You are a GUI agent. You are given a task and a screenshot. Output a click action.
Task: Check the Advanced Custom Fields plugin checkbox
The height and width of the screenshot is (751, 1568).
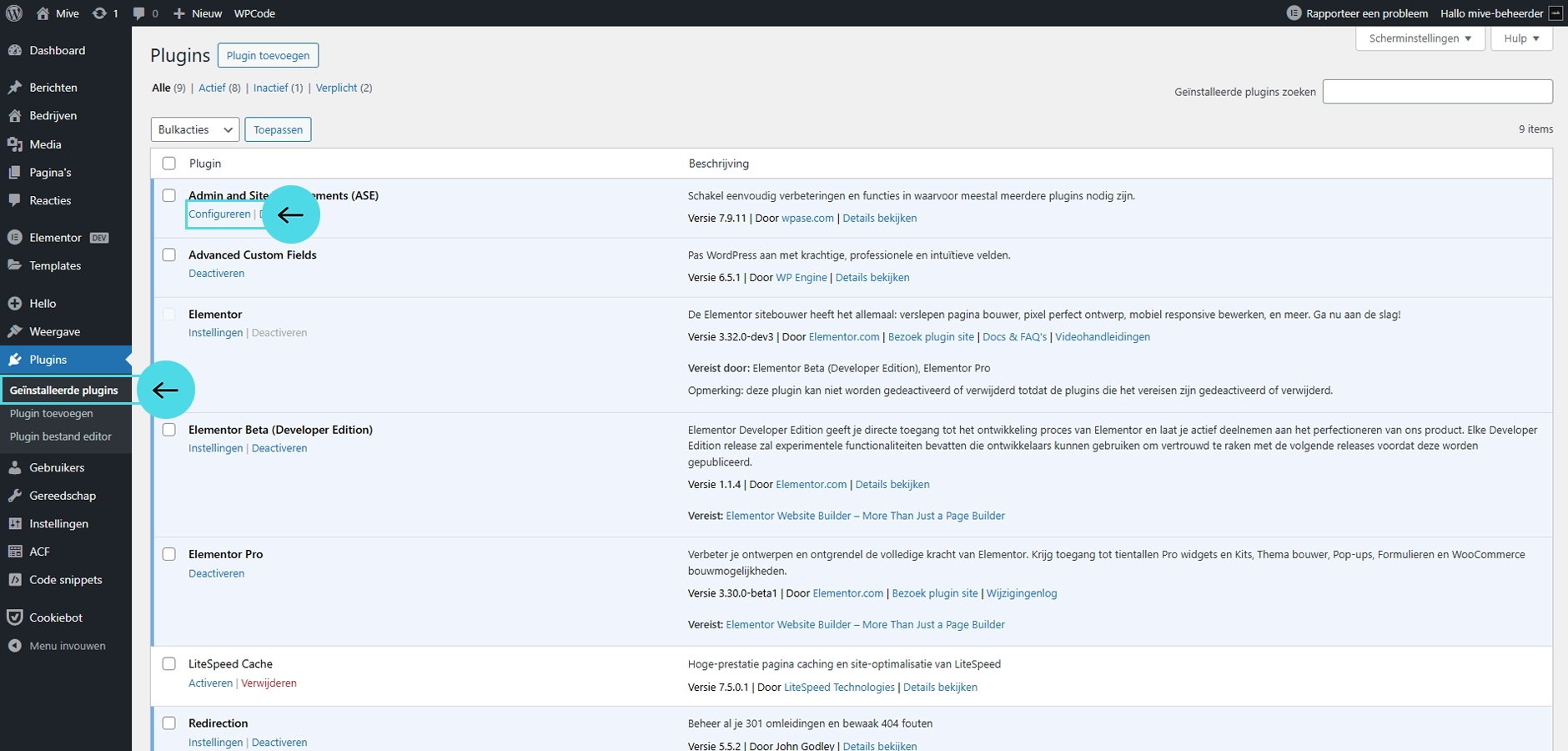pos(169,255)
